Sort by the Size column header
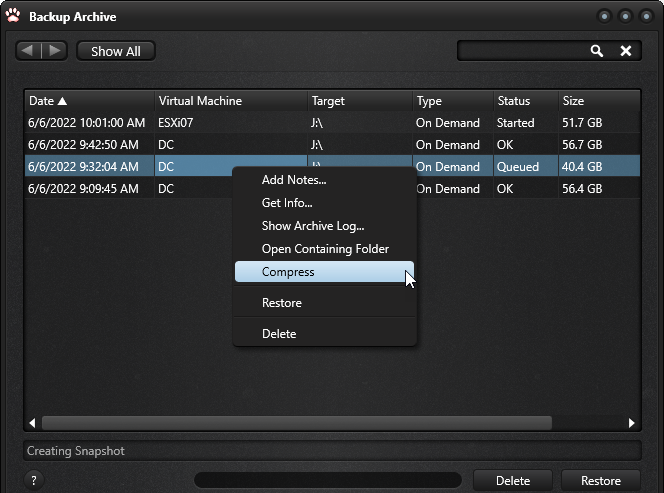Viewport: 664px width, 493px height. click(599, 101)
